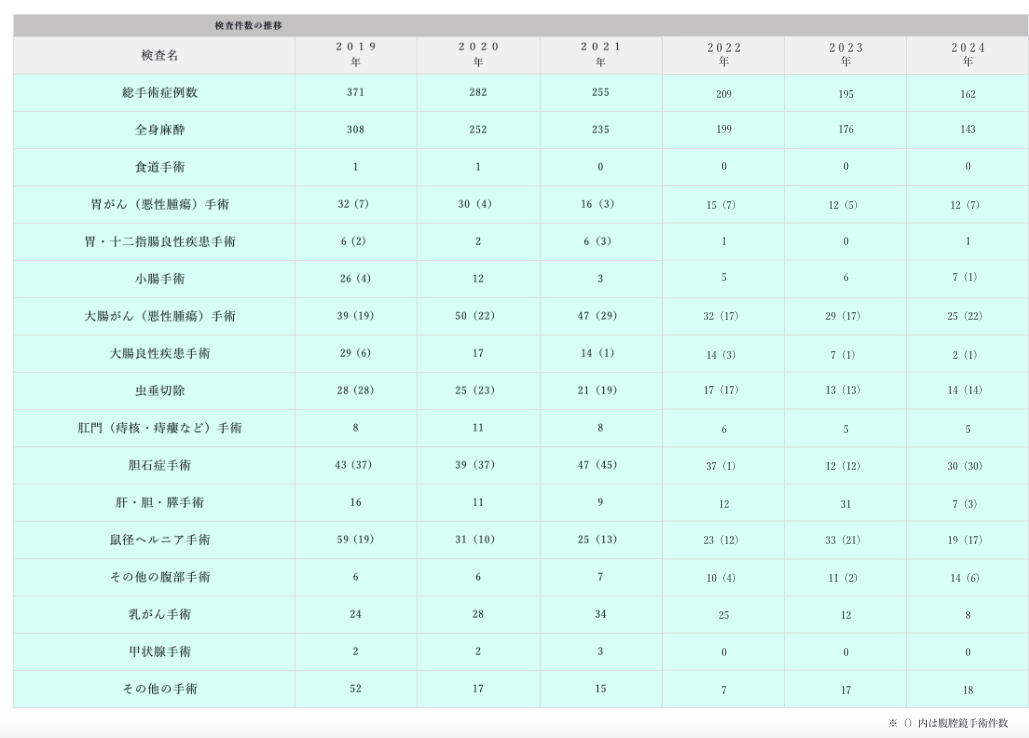
Task: Click the その他の腹部手術 row label
Action: 159,577
